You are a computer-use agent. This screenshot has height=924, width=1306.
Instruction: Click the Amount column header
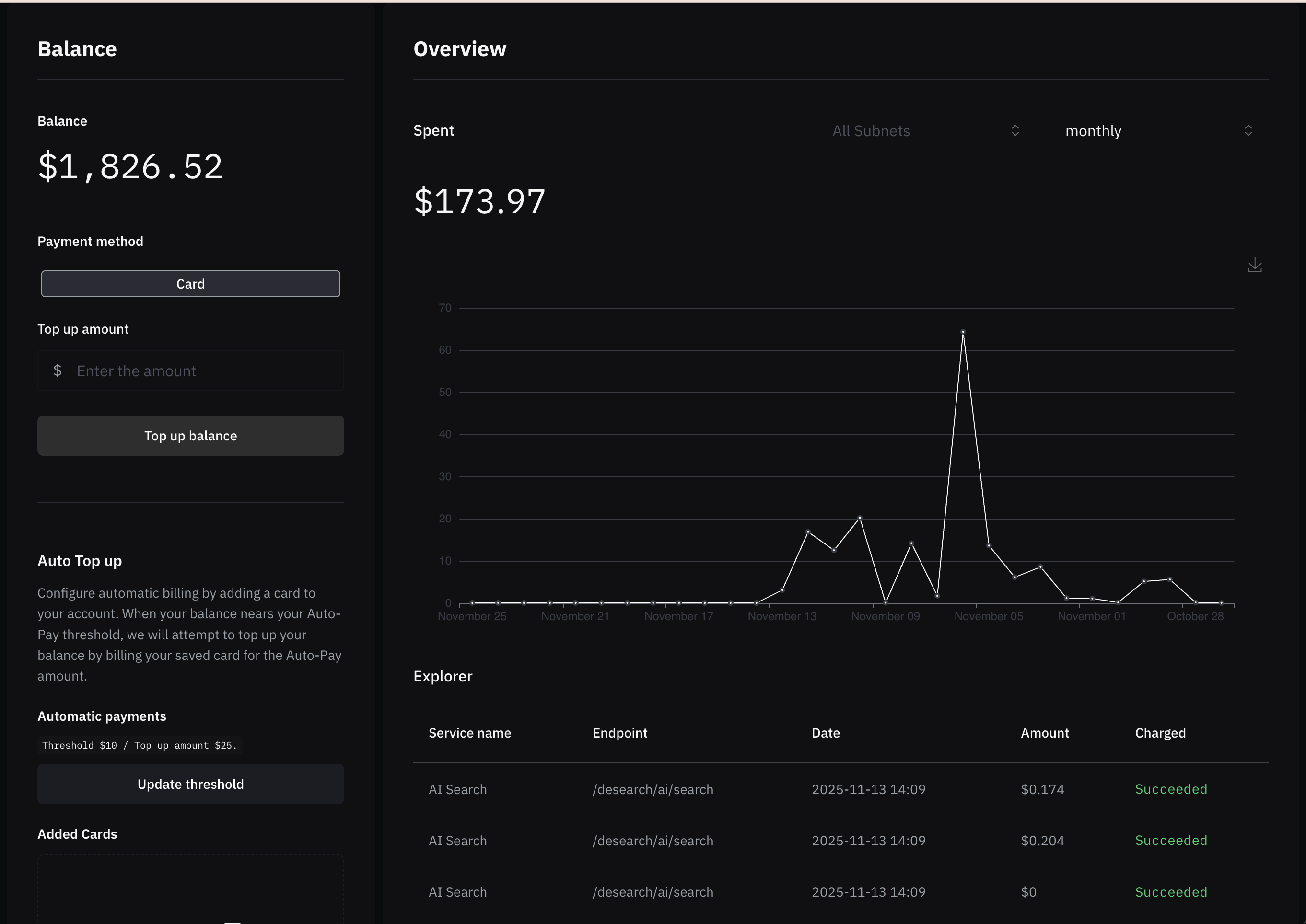pos(1044,733)
